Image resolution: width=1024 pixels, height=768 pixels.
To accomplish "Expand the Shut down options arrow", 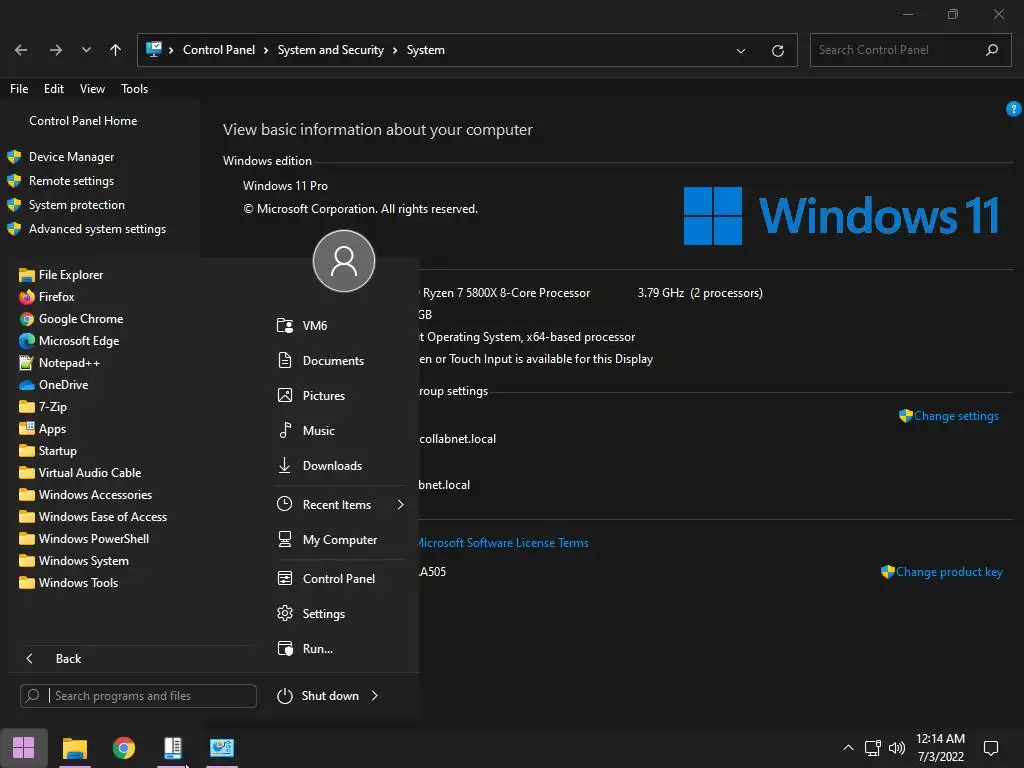I will coord(375,696).
